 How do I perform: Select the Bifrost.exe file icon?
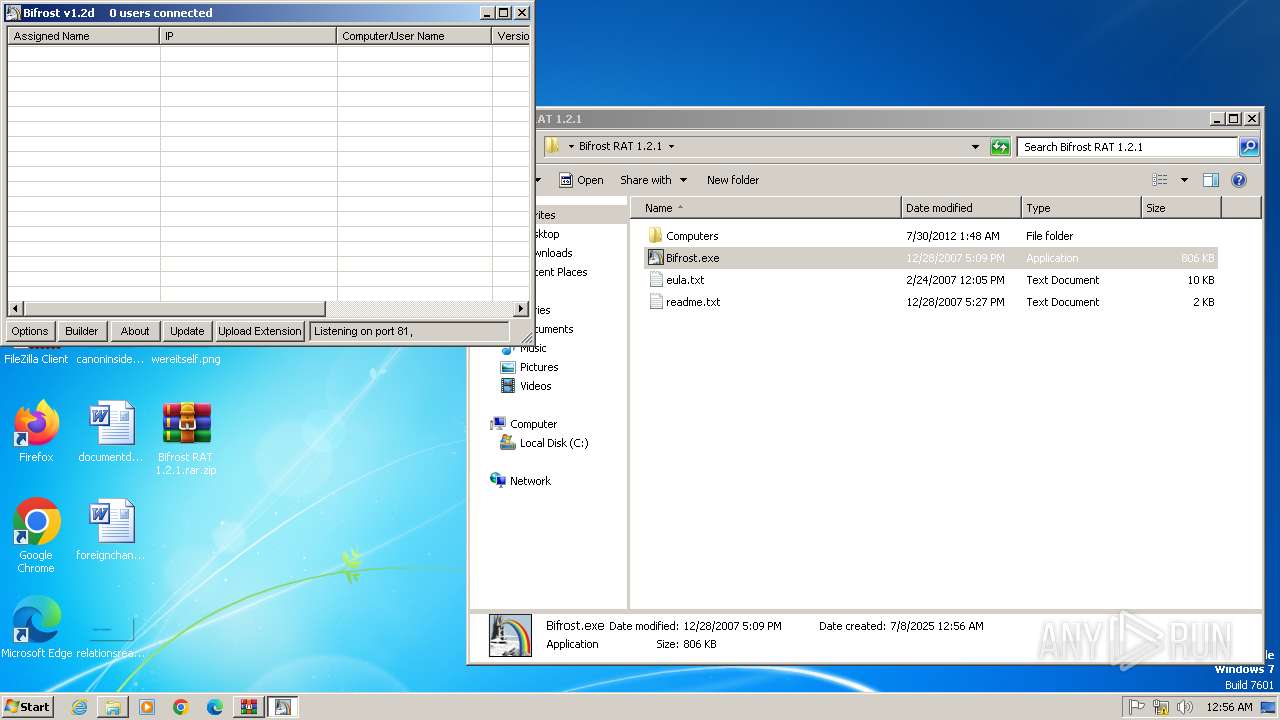[x=655, y=258]
